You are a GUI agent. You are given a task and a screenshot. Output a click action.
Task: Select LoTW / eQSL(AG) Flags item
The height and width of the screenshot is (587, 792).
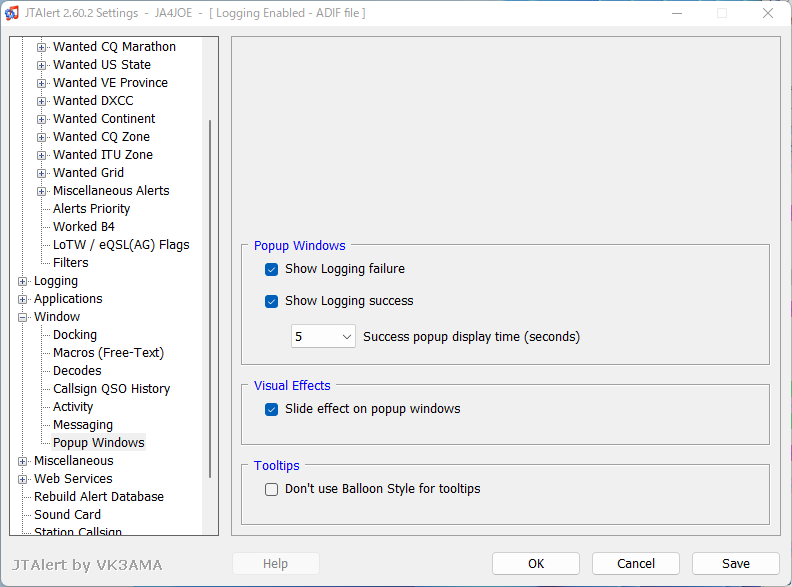(x=121, y=245)
